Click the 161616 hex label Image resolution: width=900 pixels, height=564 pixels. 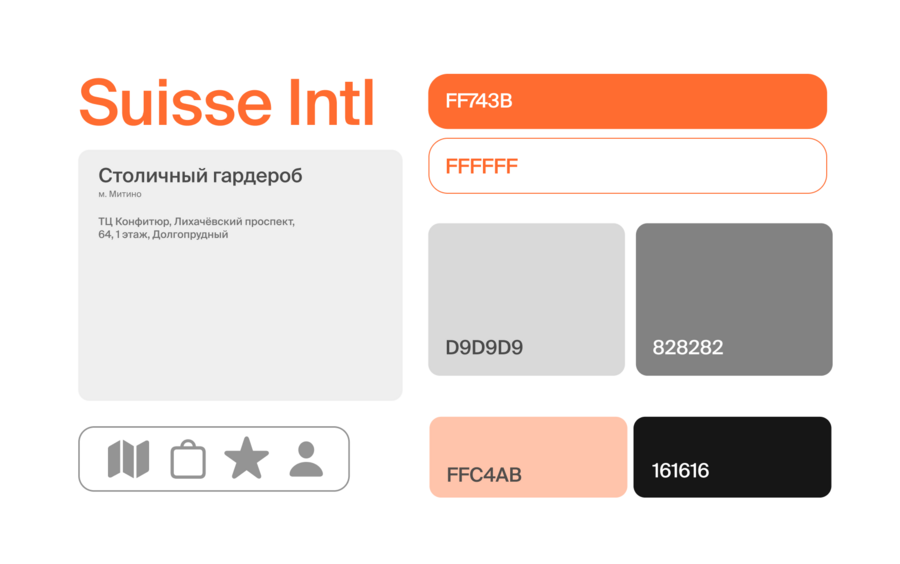tap(680, 470)
